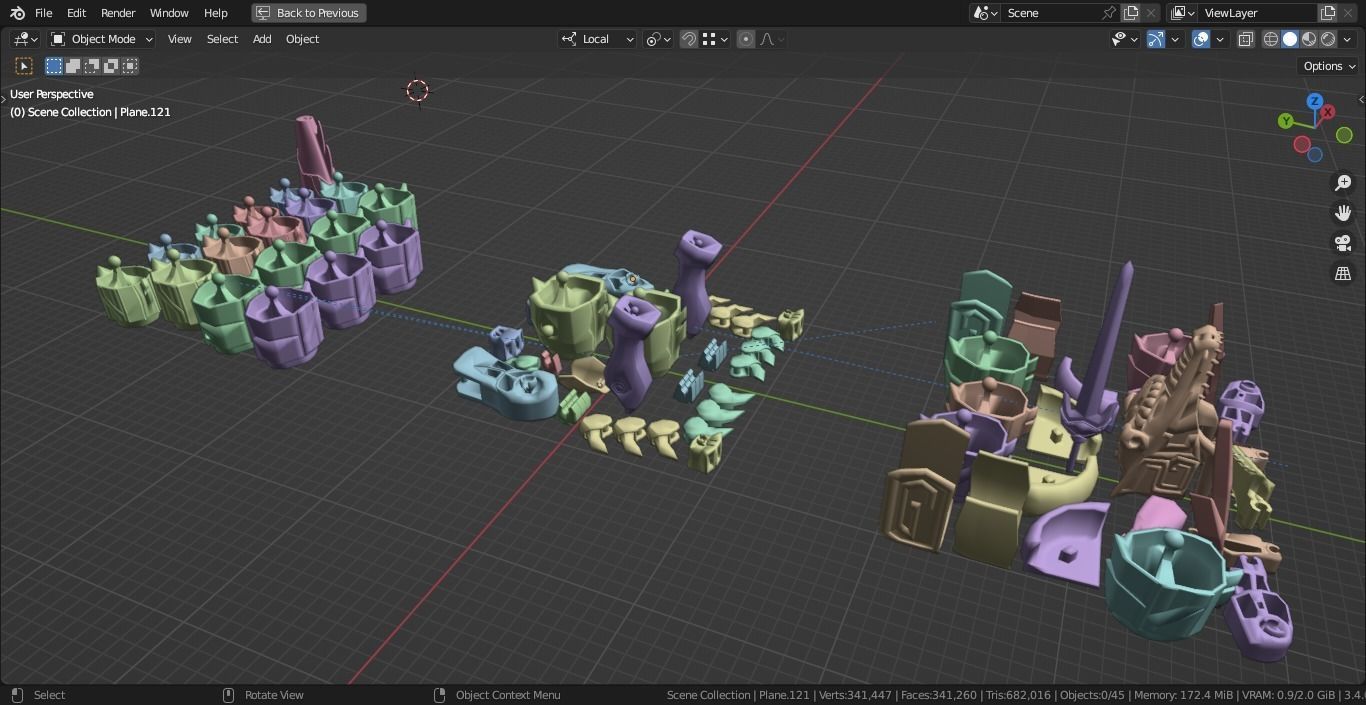Click the X axis on navigation gizmo
The image size is (1366, 705).
tap(1328, 112)
